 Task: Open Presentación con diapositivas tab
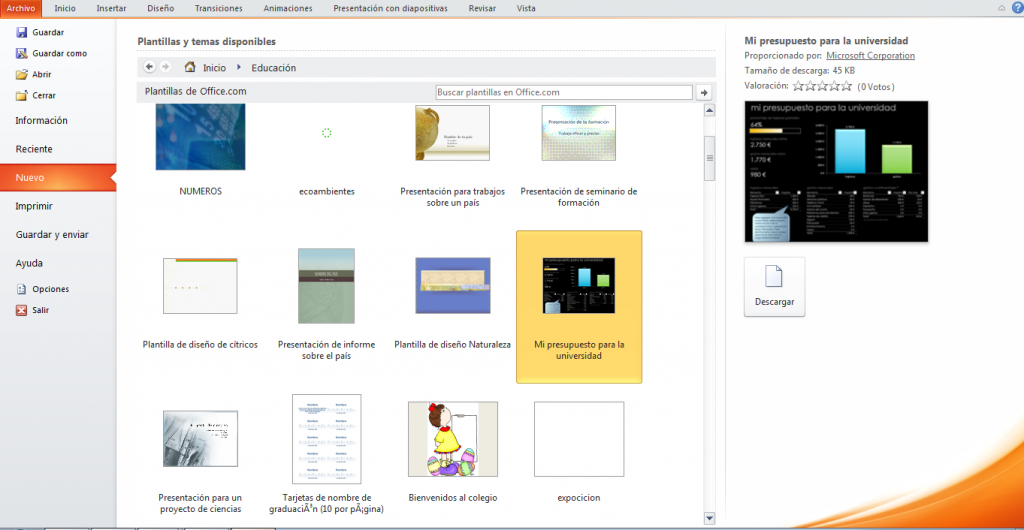coord(391,8)
